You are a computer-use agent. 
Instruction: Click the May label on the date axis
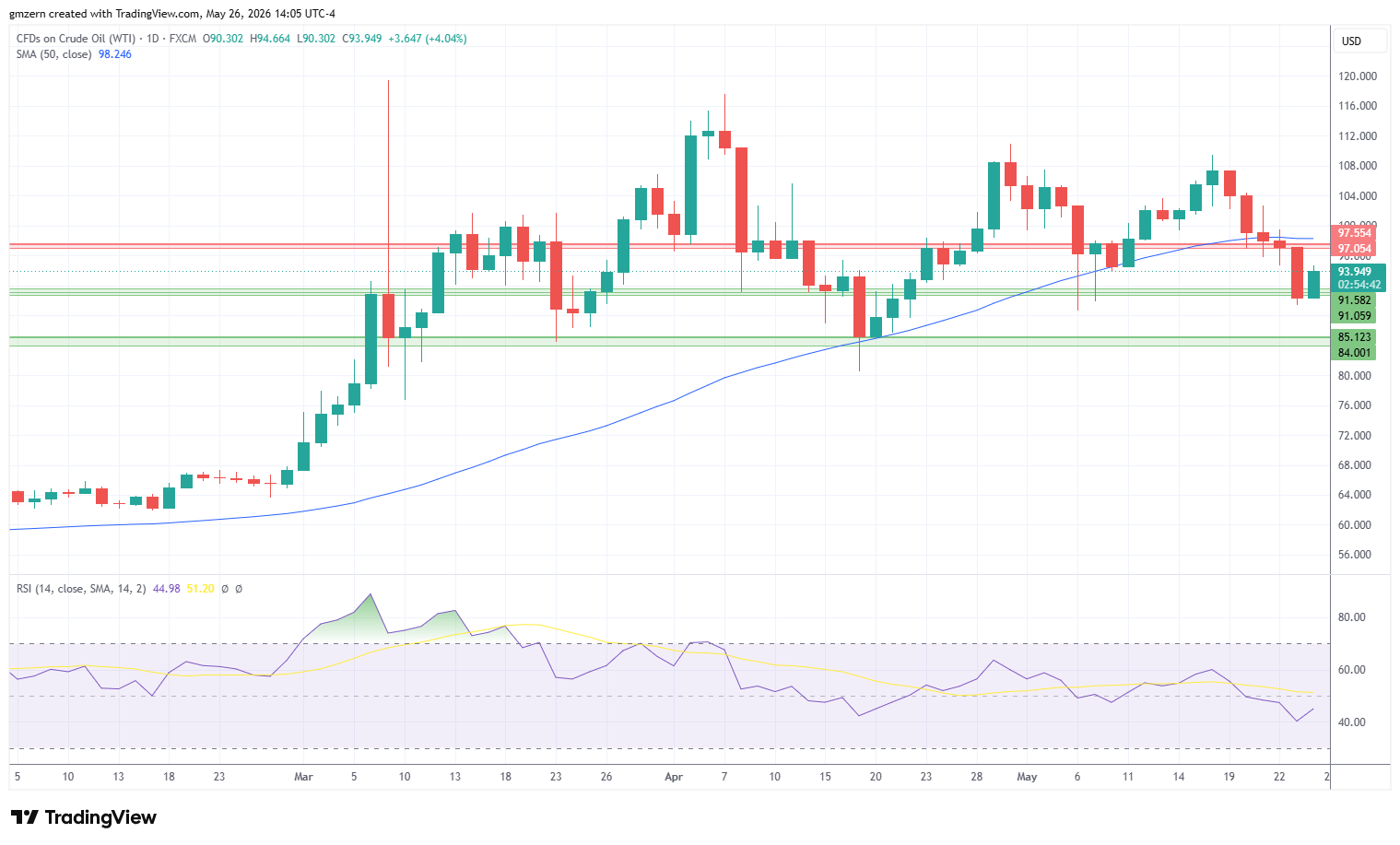tap(1027, 777)
